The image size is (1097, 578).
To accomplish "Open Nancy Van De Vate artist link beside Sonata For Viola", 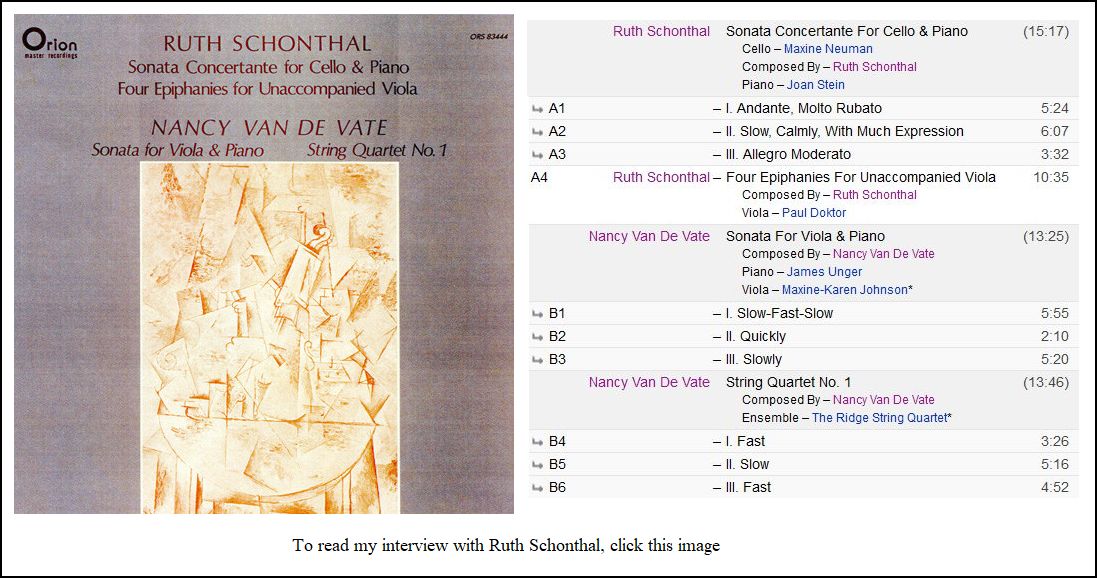I will point(649,236).
